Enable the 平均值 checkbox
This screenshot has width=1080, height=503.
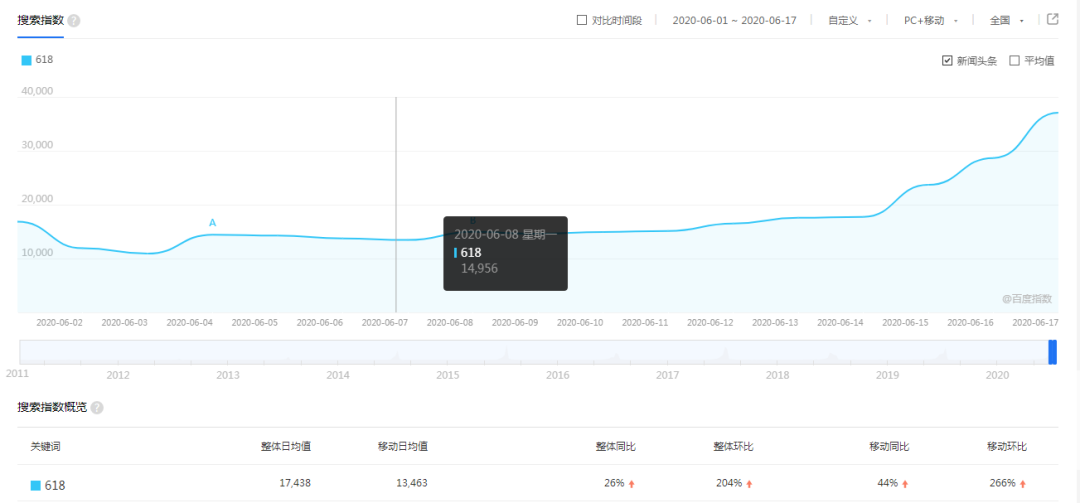coord(1014,61)
